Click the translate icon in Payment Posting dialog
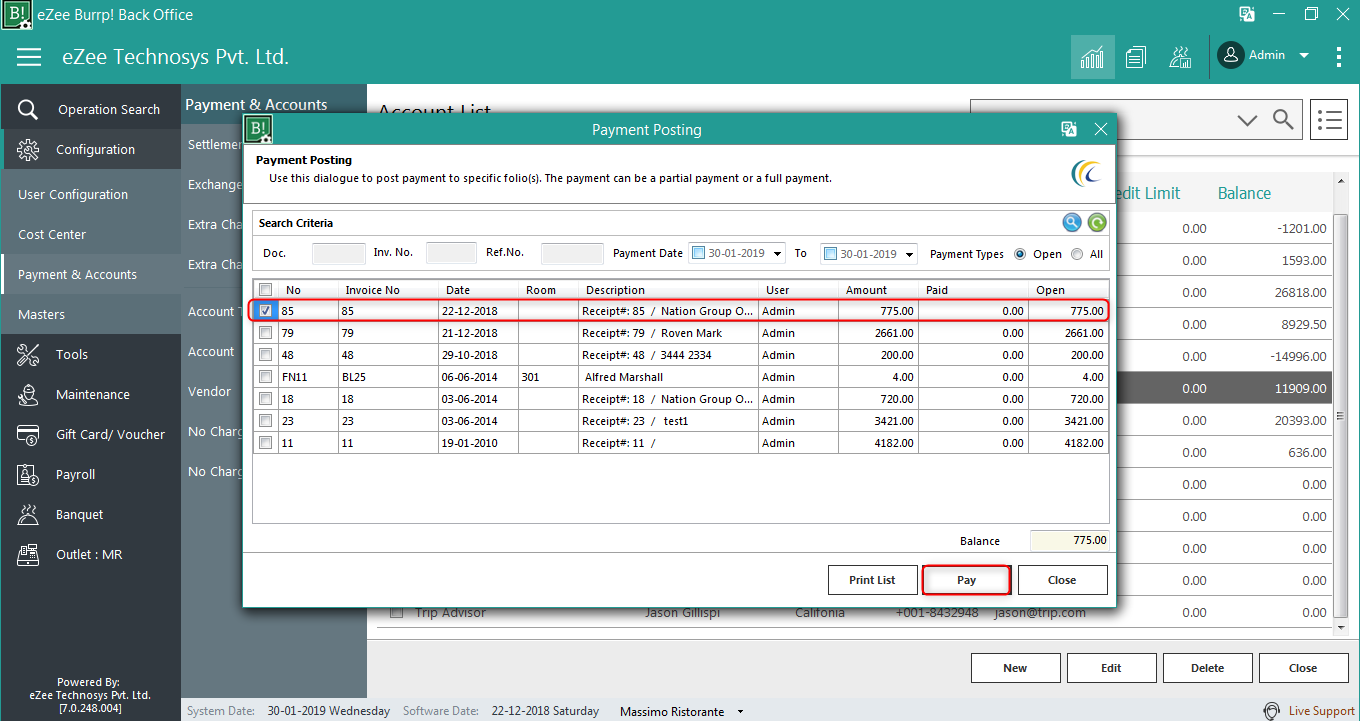1360x721 pixels. [x=1069, y=129]
